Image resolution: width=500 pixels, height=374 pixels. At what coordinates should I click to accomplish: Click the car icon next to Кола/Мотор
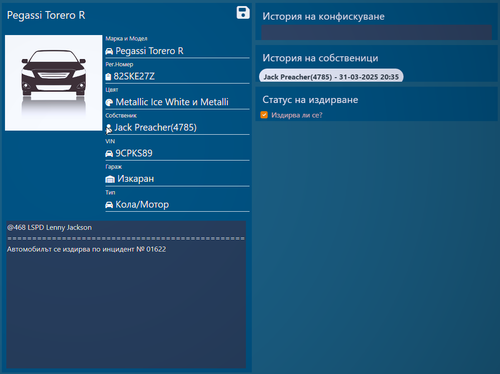(x=109, y=205)
